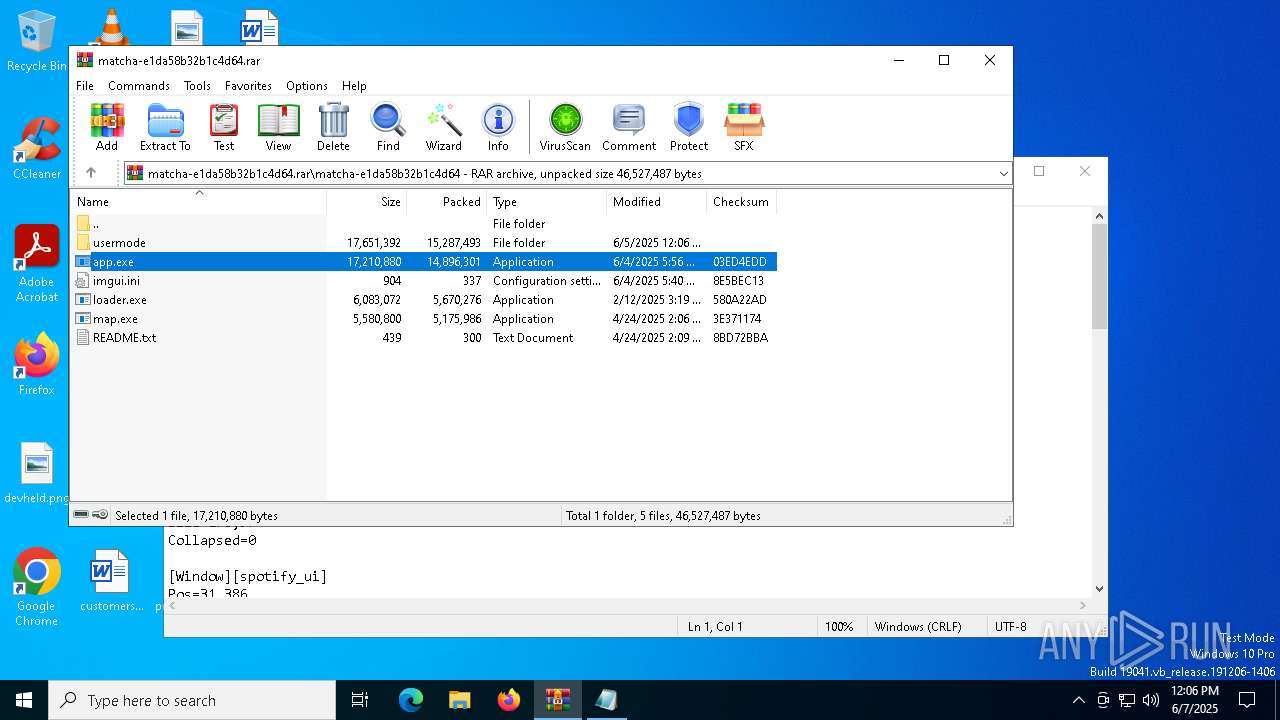The height and width of the screenshot is (720, 1280).
Task: Click the Notepad 100% zoom status entry
Action: (839, 627)
